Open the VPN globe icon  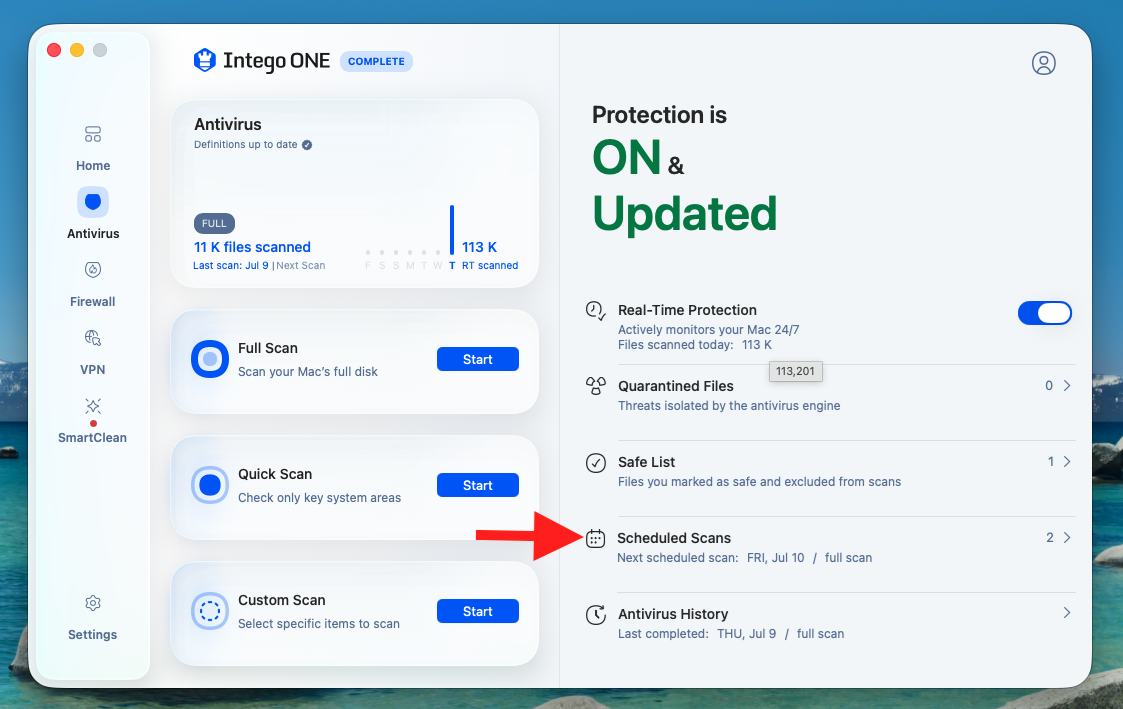[92, 337]
